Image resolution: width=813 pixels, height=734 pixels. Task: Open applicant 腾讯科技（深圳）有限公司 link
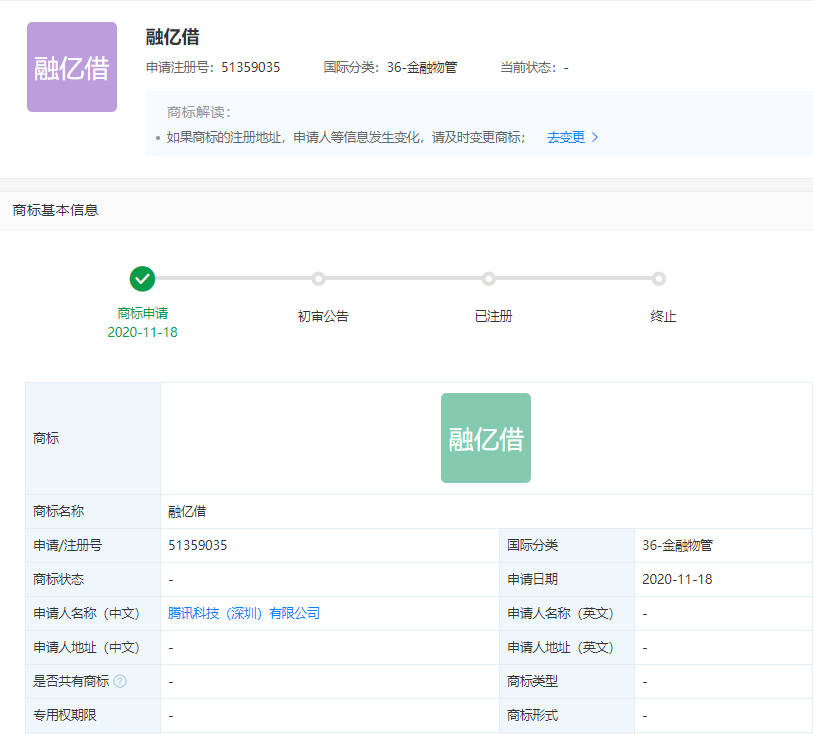(244, 613)
